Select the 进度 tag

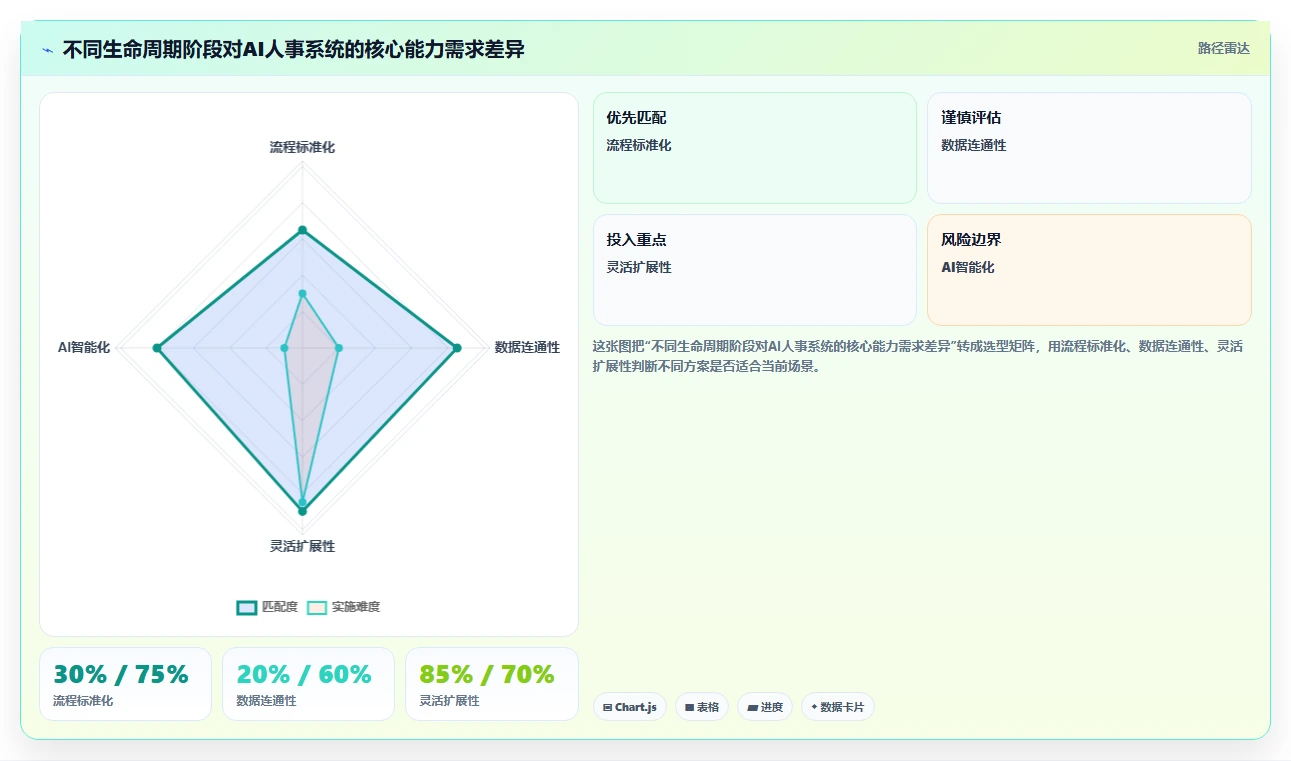[765, 707]
